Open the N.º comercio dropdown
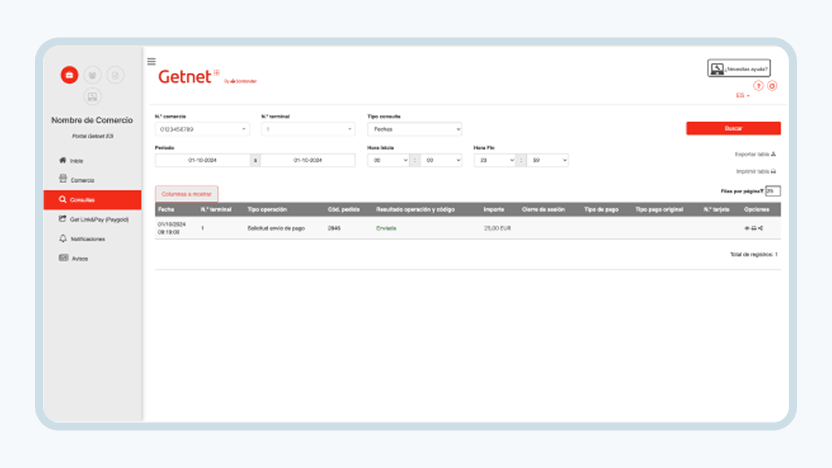Screen dimensions: 832x468 coord(202,129)
